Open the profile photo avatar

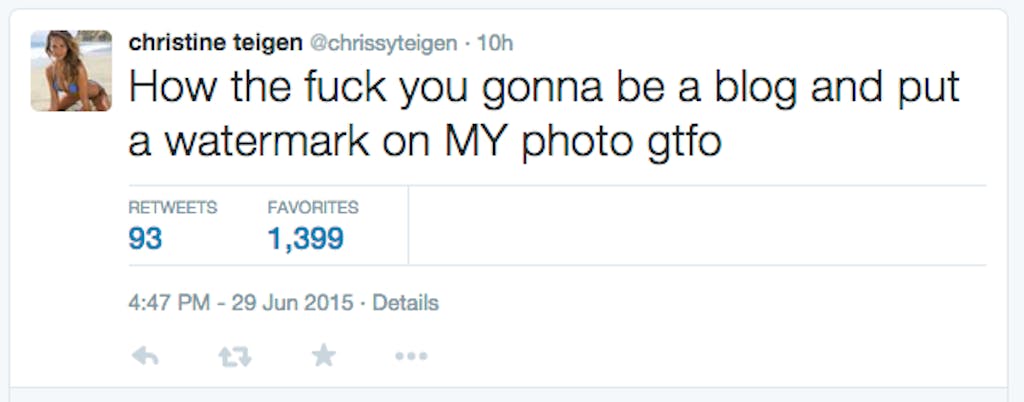(x=71, y=70)
